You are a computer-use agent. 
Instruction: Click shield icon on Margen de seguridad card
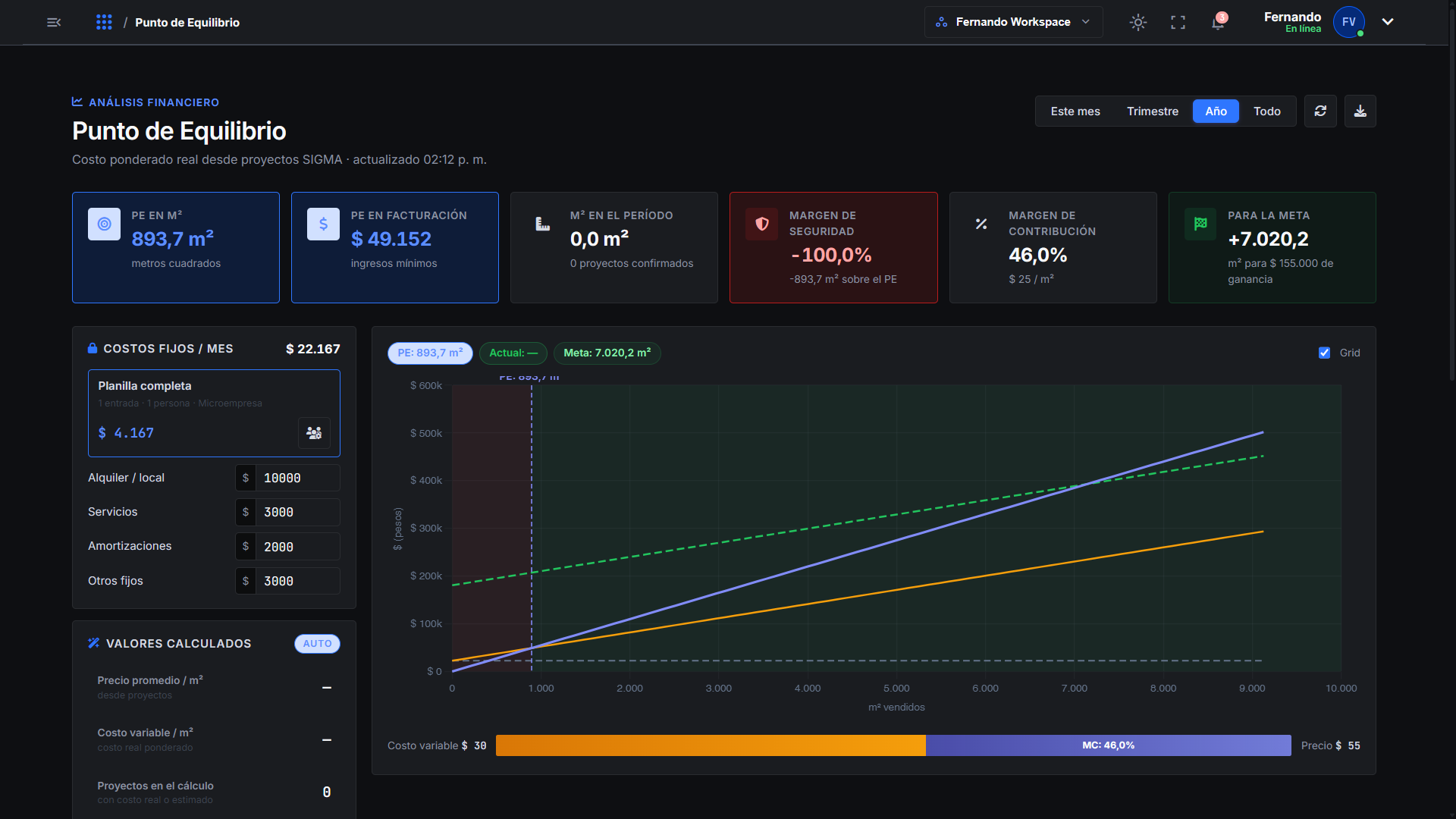point(761,224)
